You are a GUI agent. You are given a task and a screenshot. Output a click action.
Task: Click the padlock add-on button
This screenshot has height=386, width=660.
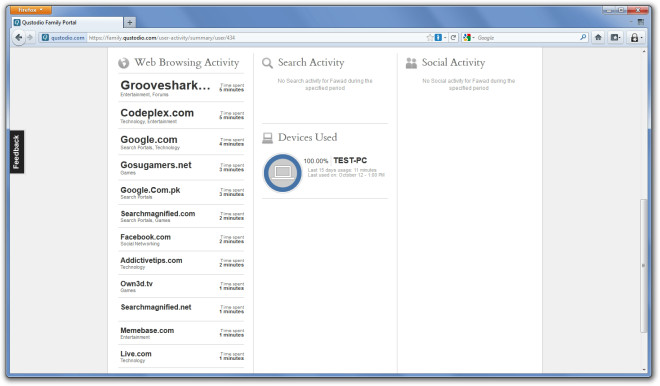pos(636,38)
